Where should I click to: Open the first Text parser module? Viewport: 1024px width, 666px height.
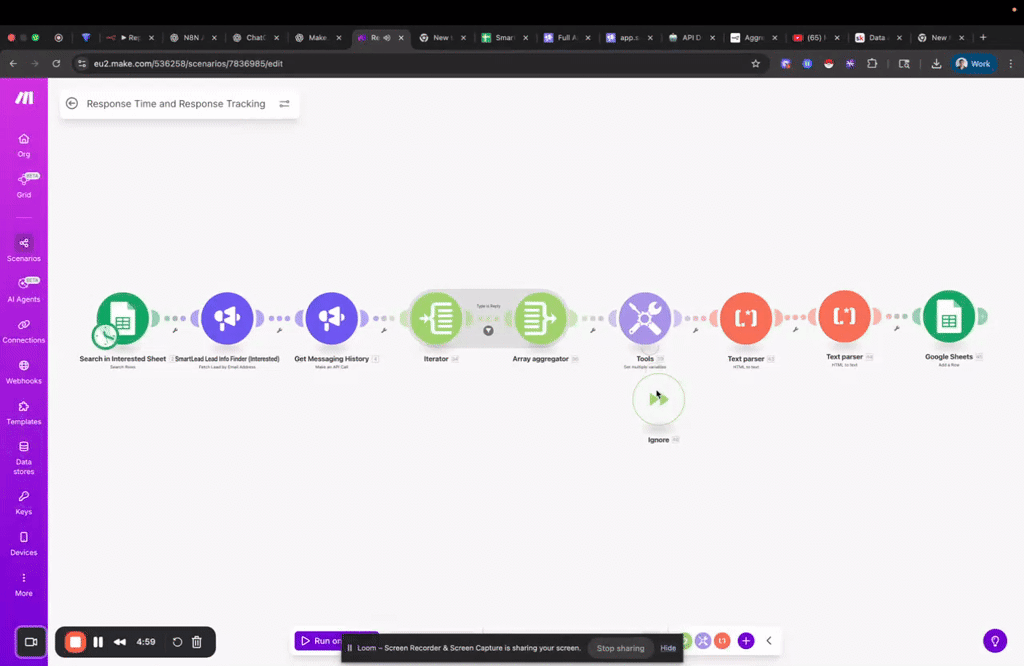tap(746, 318)
